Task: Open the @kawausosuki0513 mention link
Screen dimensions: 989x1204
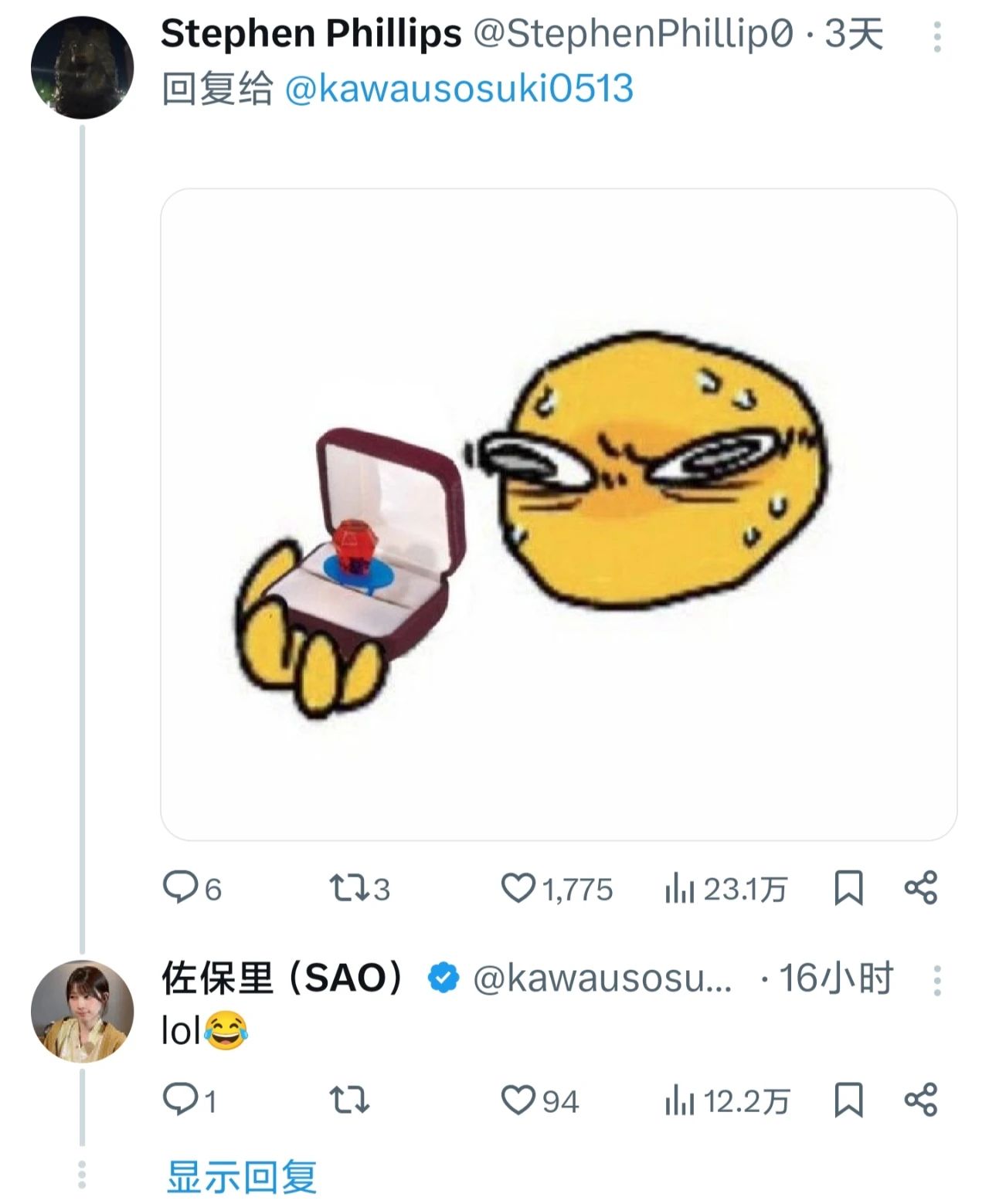Action: click(459, 89)
